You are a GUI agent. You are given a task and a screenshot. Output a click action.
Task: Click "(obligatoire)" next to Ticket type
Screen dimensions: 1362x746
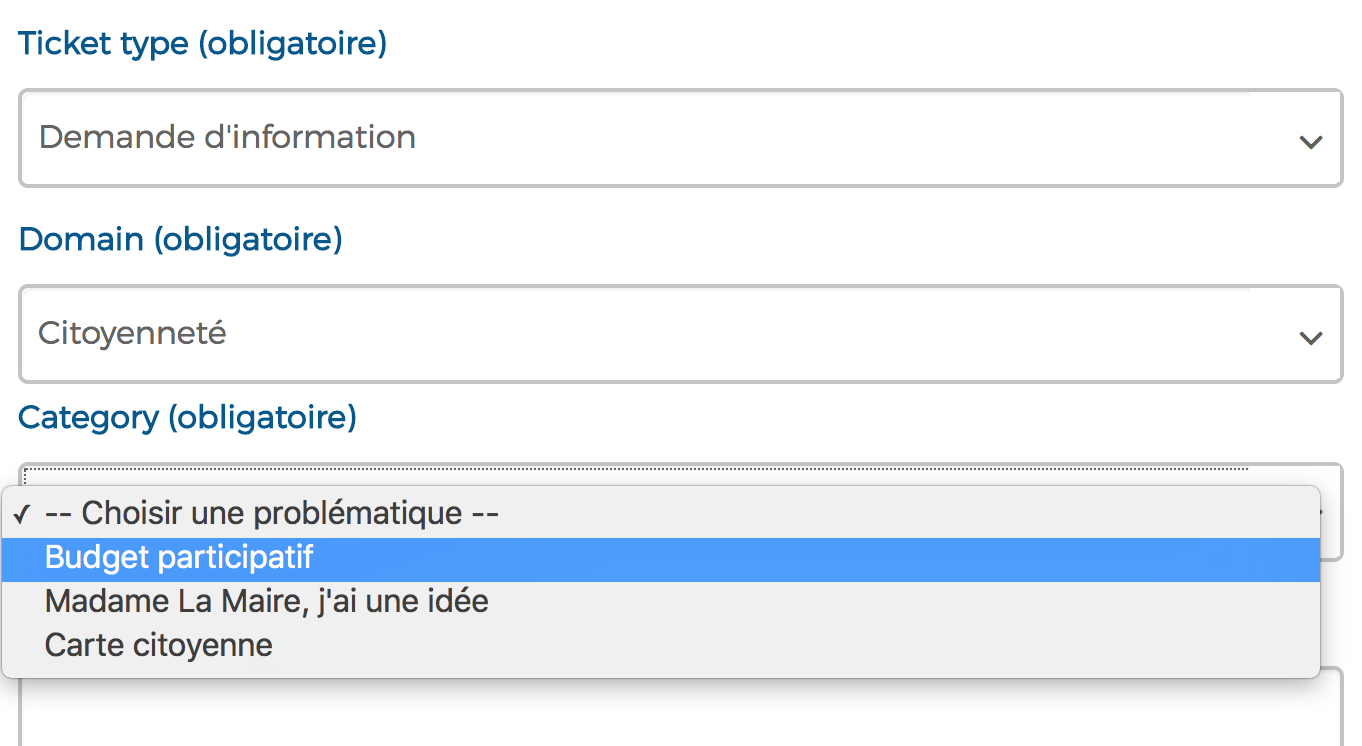pyautogui.click(x=292, y=44)
